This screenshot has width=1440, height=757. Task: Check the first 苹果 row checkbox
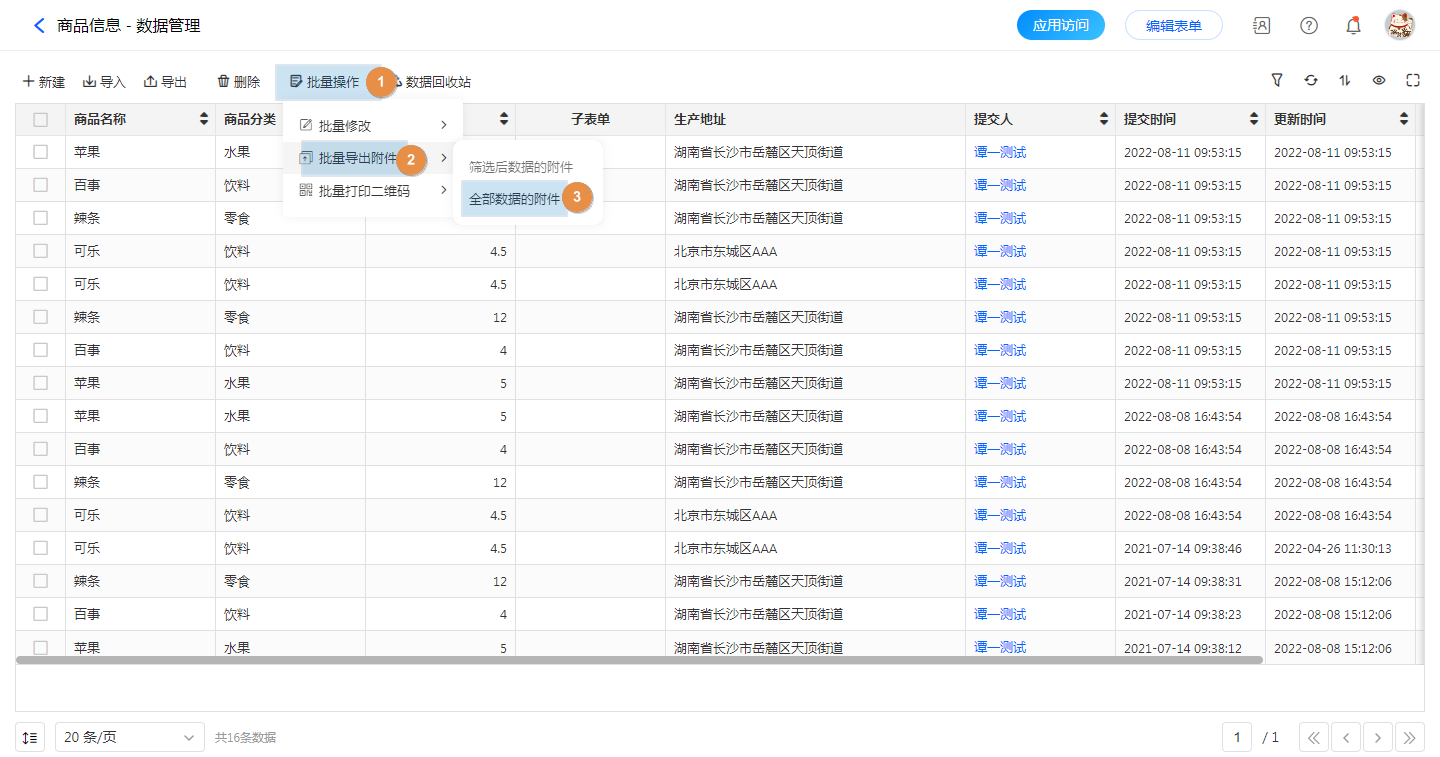tap(41, 152)
